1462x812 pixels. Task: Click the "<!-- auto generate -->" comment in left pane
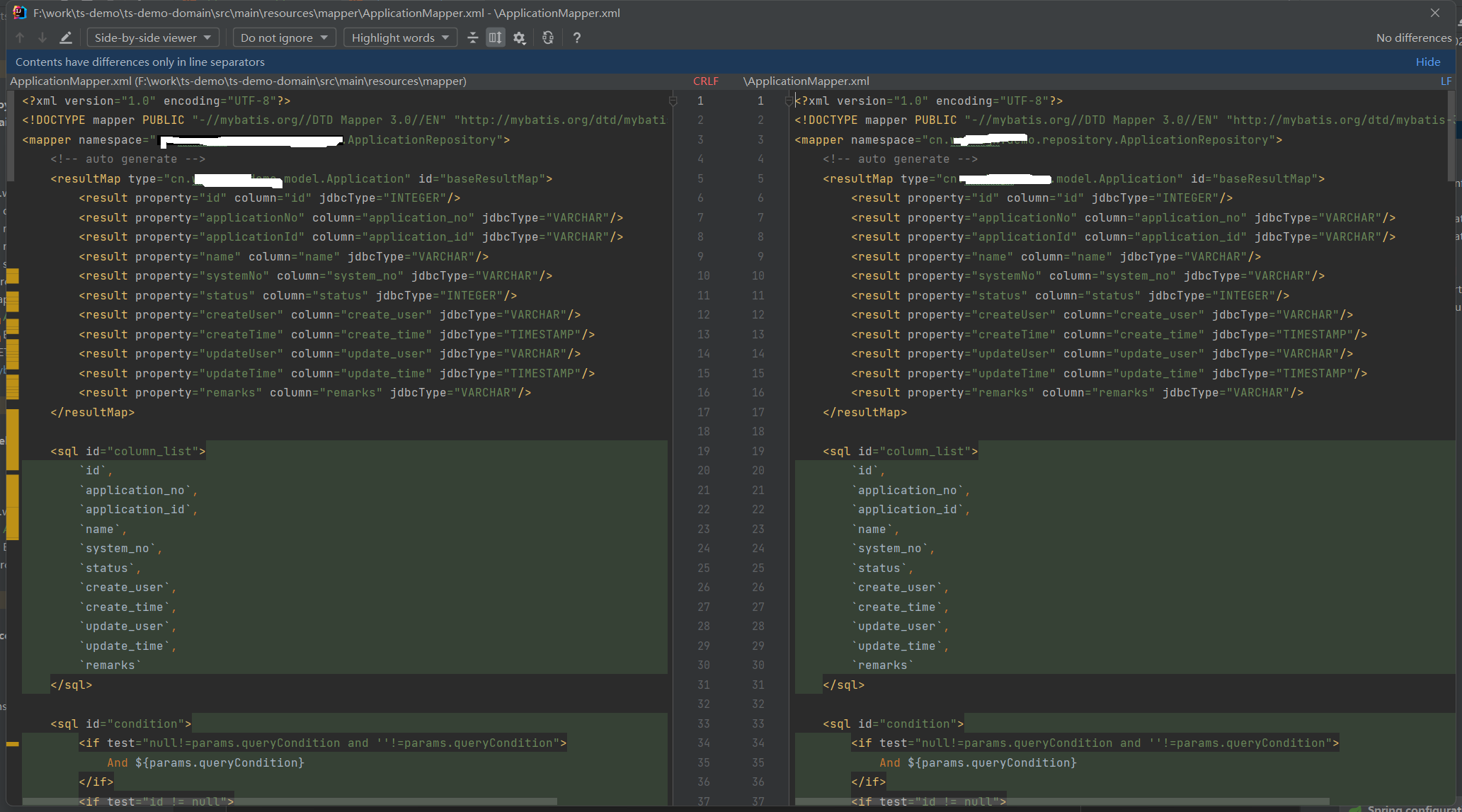(x=128, y=159)
